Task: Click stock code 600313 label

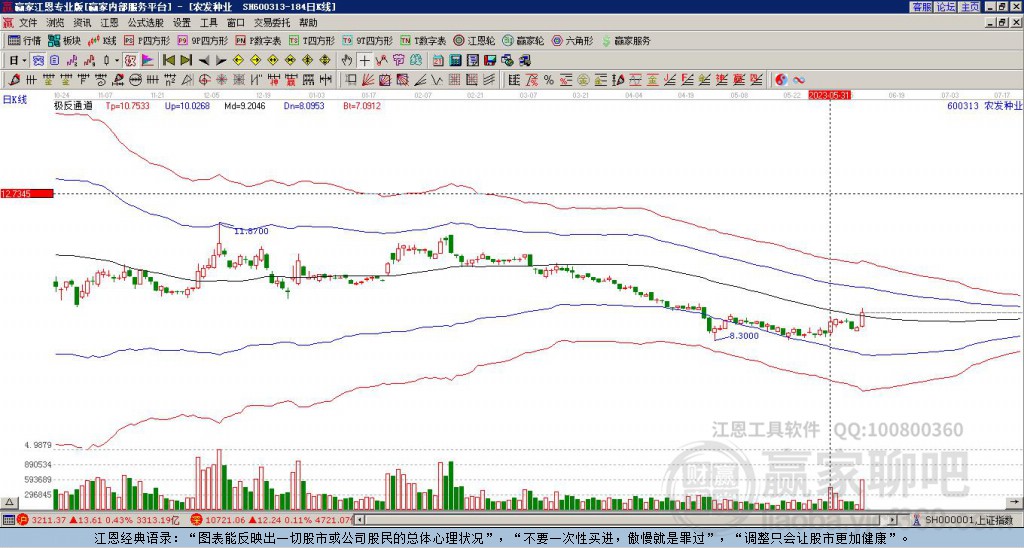Action: (963, 105)
